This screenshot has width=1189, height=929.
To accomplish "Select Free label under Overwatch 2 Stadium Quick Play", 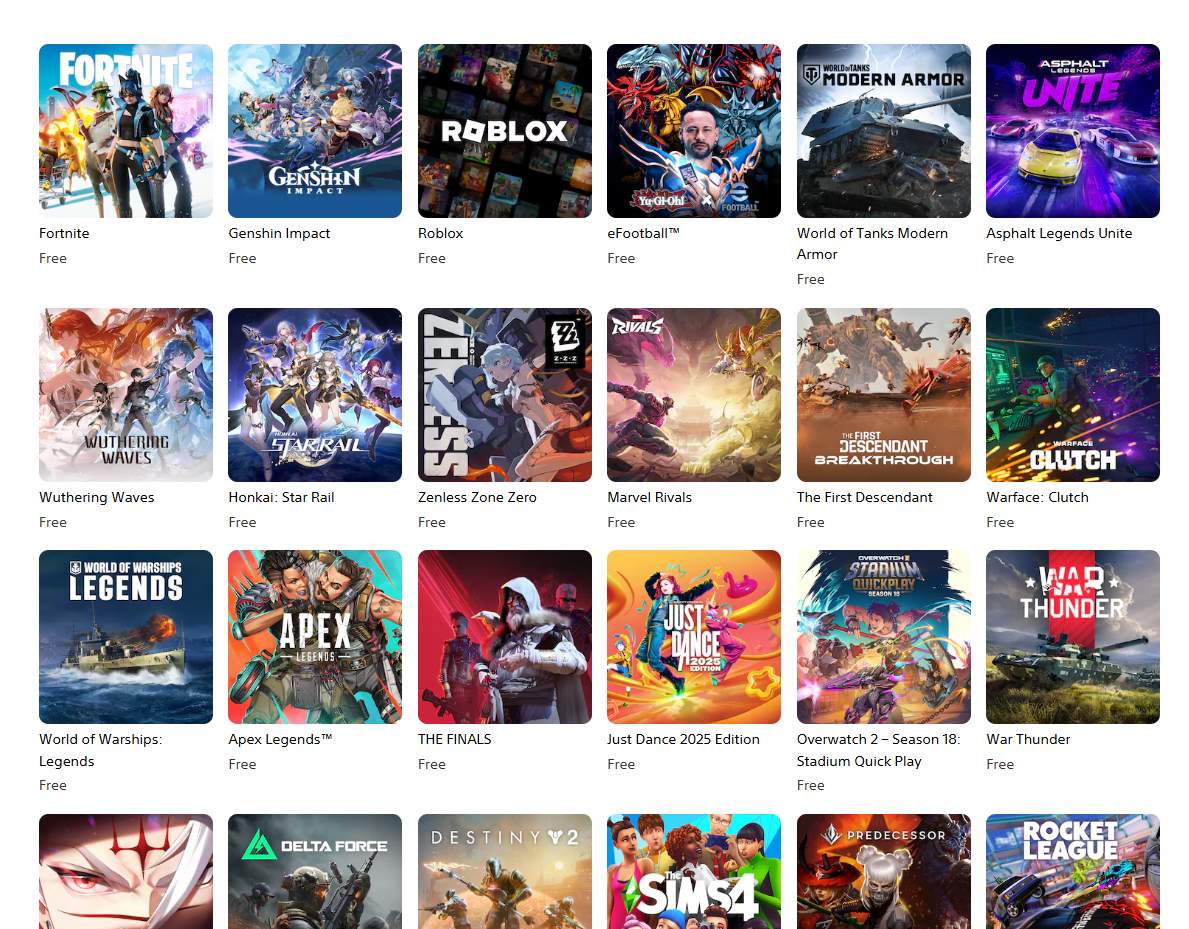I will (811, 786).
